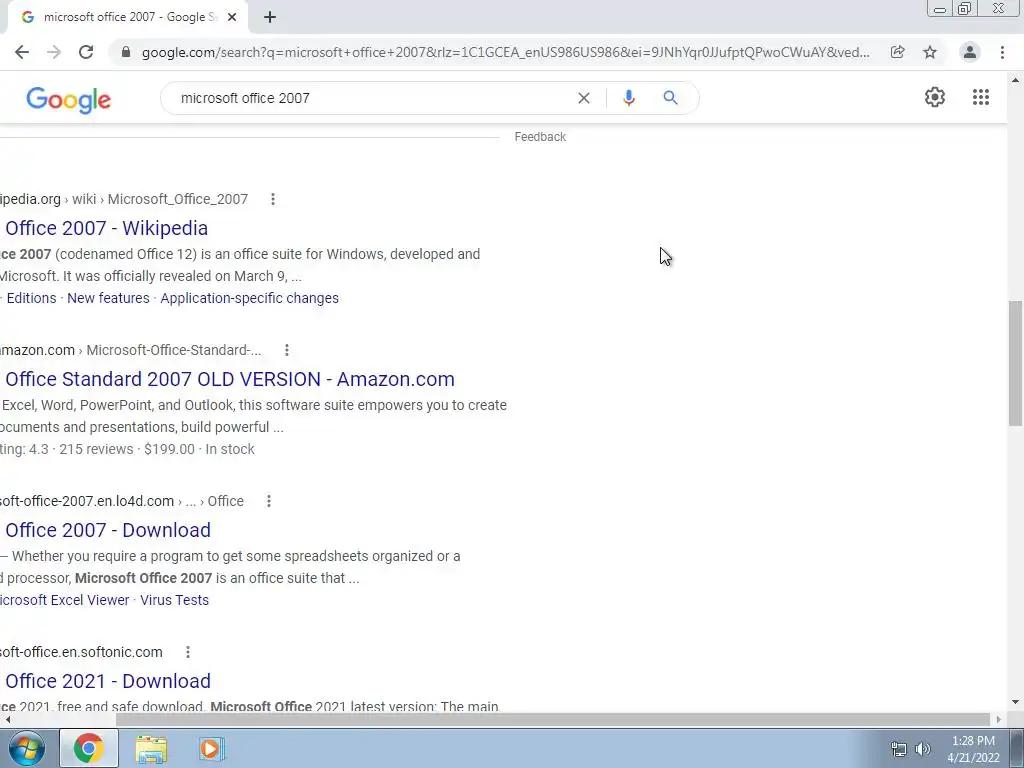Click the network tray icon
Screen dimensions: 1024x768
click(899, 749)
